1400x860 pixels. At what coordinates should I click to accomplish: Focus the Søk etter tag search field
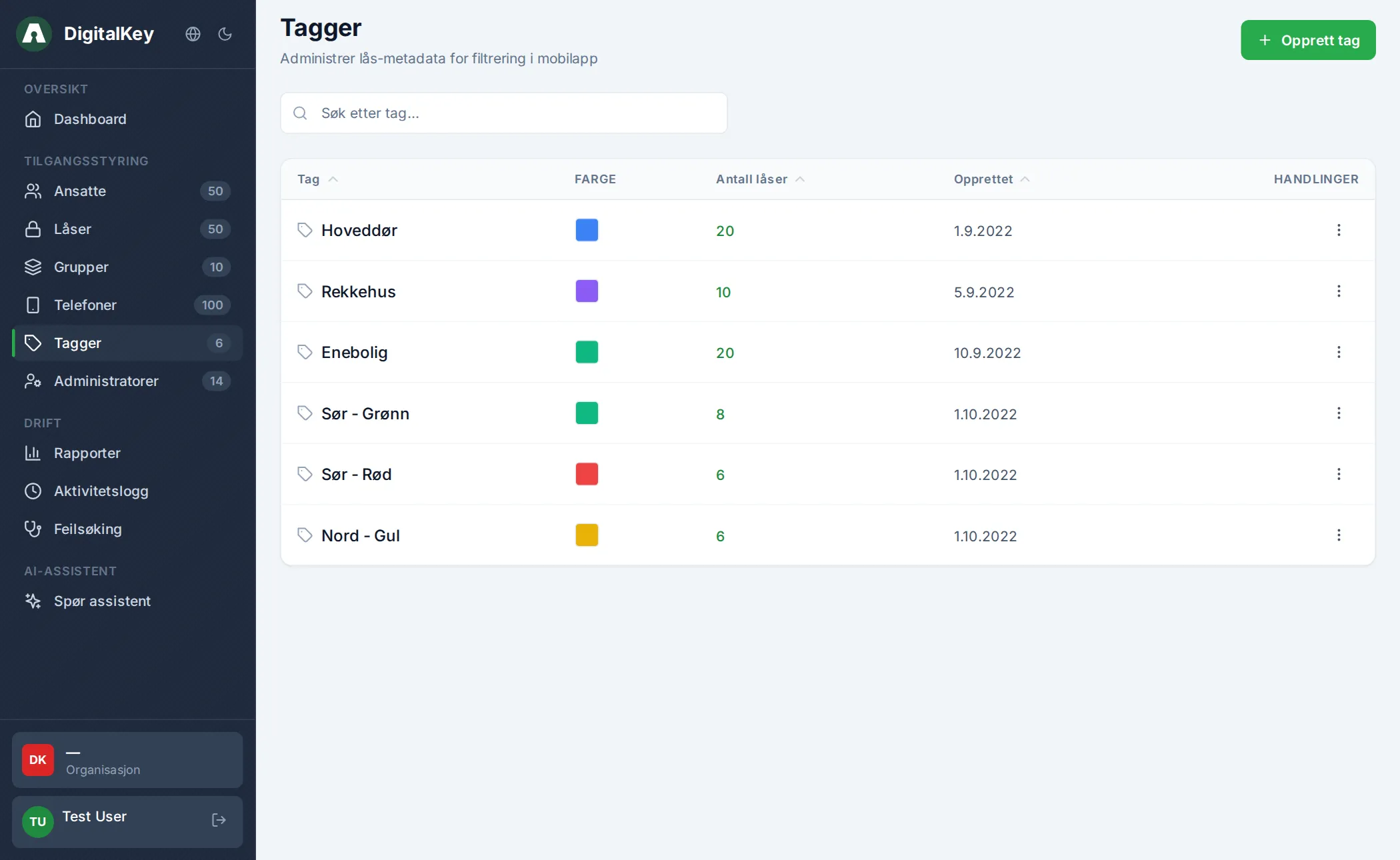point(504,113)
